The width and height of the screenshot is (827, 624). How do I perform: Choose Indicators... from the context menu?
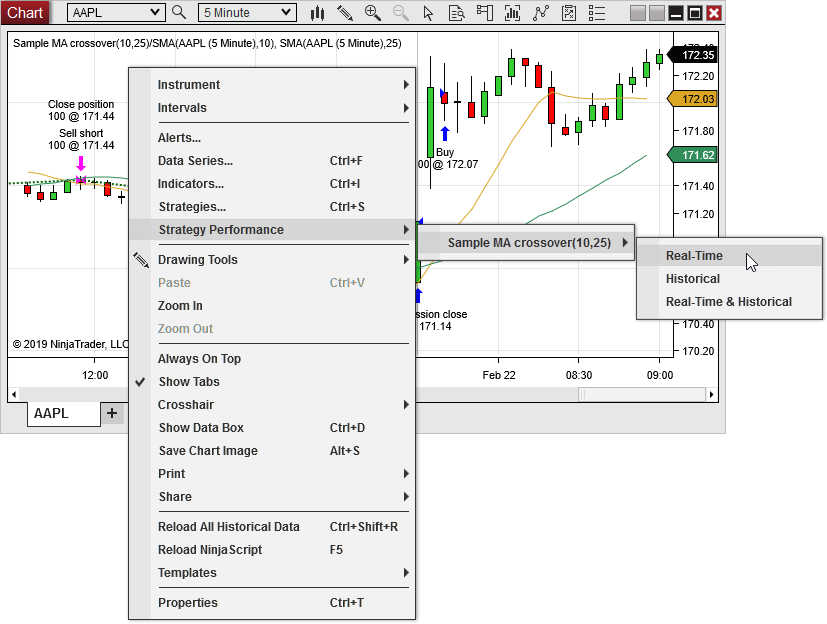(190, 184)
